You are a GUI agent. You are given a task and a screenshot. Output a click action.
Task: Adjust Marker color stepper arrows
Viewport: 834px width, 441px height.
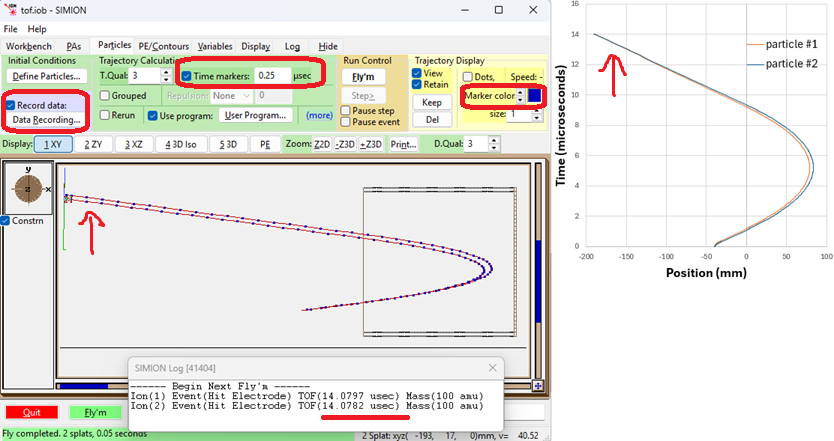(521, 96)
